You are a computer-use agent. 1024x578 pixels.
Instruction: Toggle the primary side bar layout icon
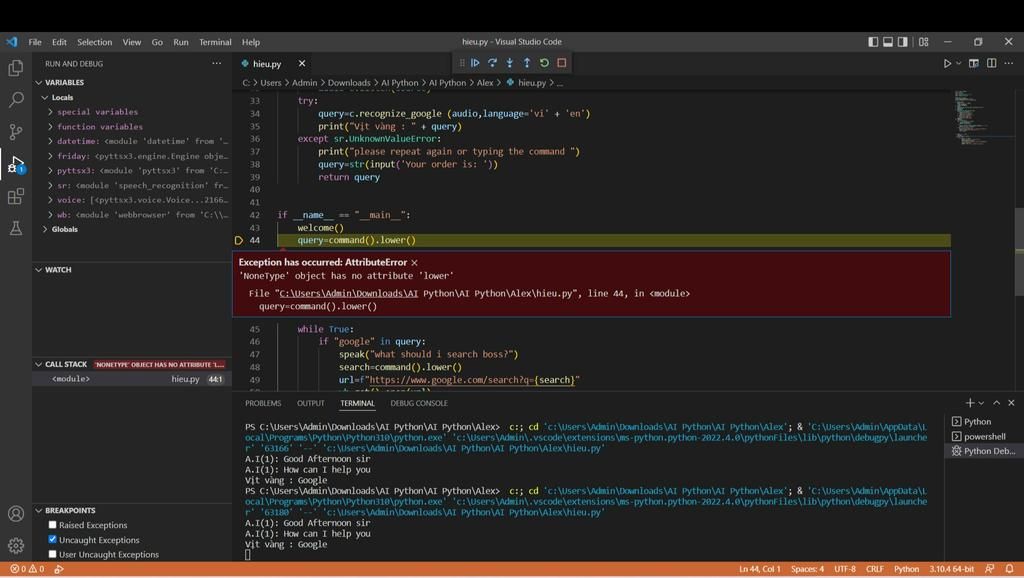(x=873, y=42)
